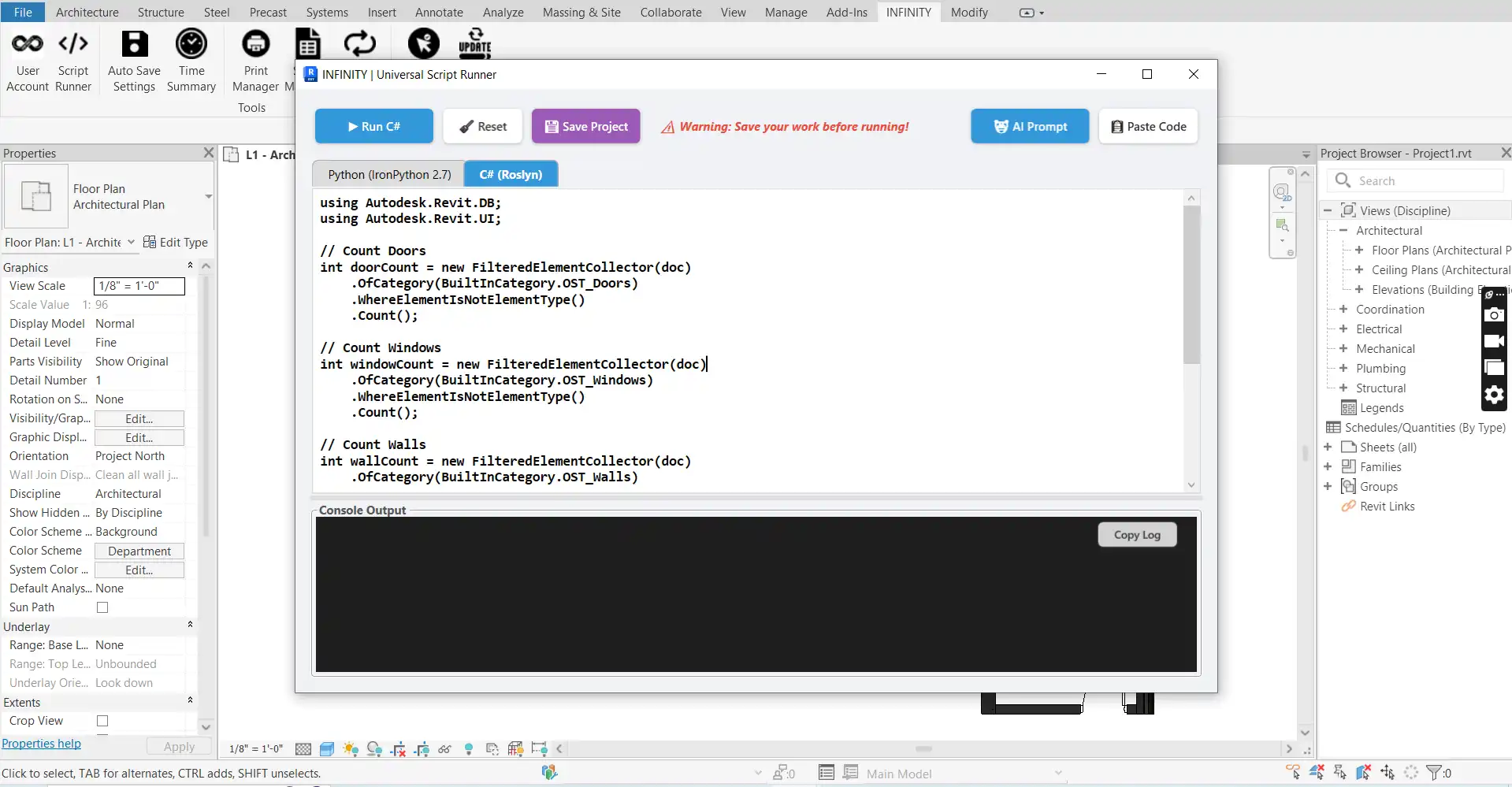Screen dimensions: 1512x787
Task: Open the Properties help link
Action: (42, 743)
